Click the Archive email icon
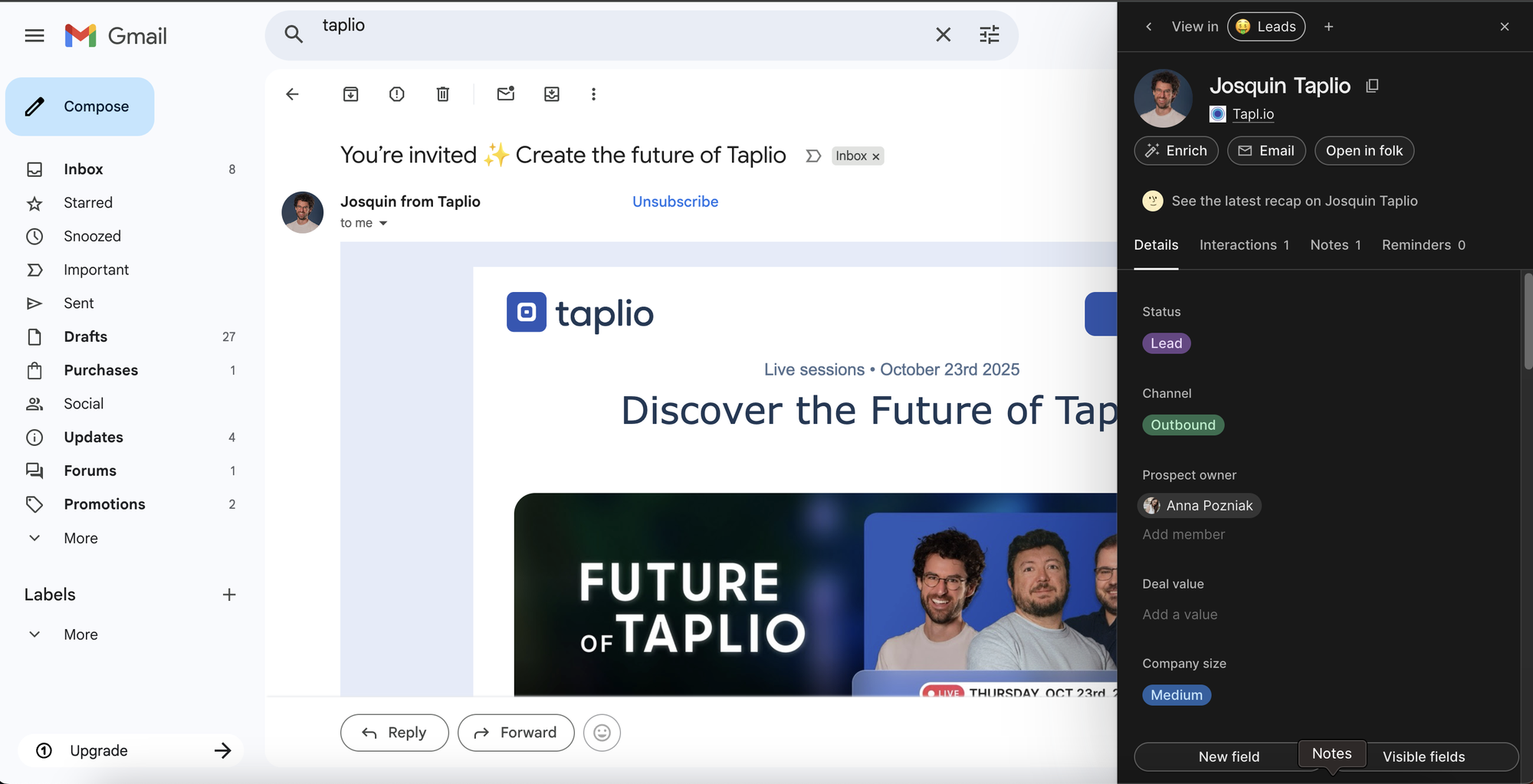Image resolution: width=1533 pixels, height=784 pixels. pyautogui.click(x=350, y=94)
